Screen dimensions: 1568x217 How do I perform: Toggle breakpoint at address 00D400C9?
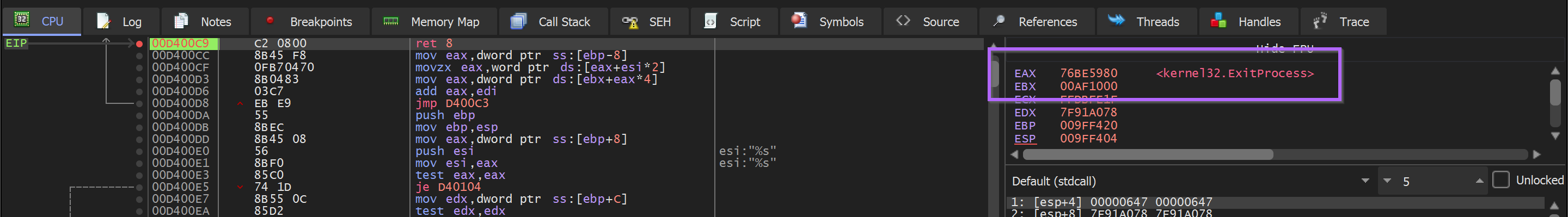click(x=139, y=44)
